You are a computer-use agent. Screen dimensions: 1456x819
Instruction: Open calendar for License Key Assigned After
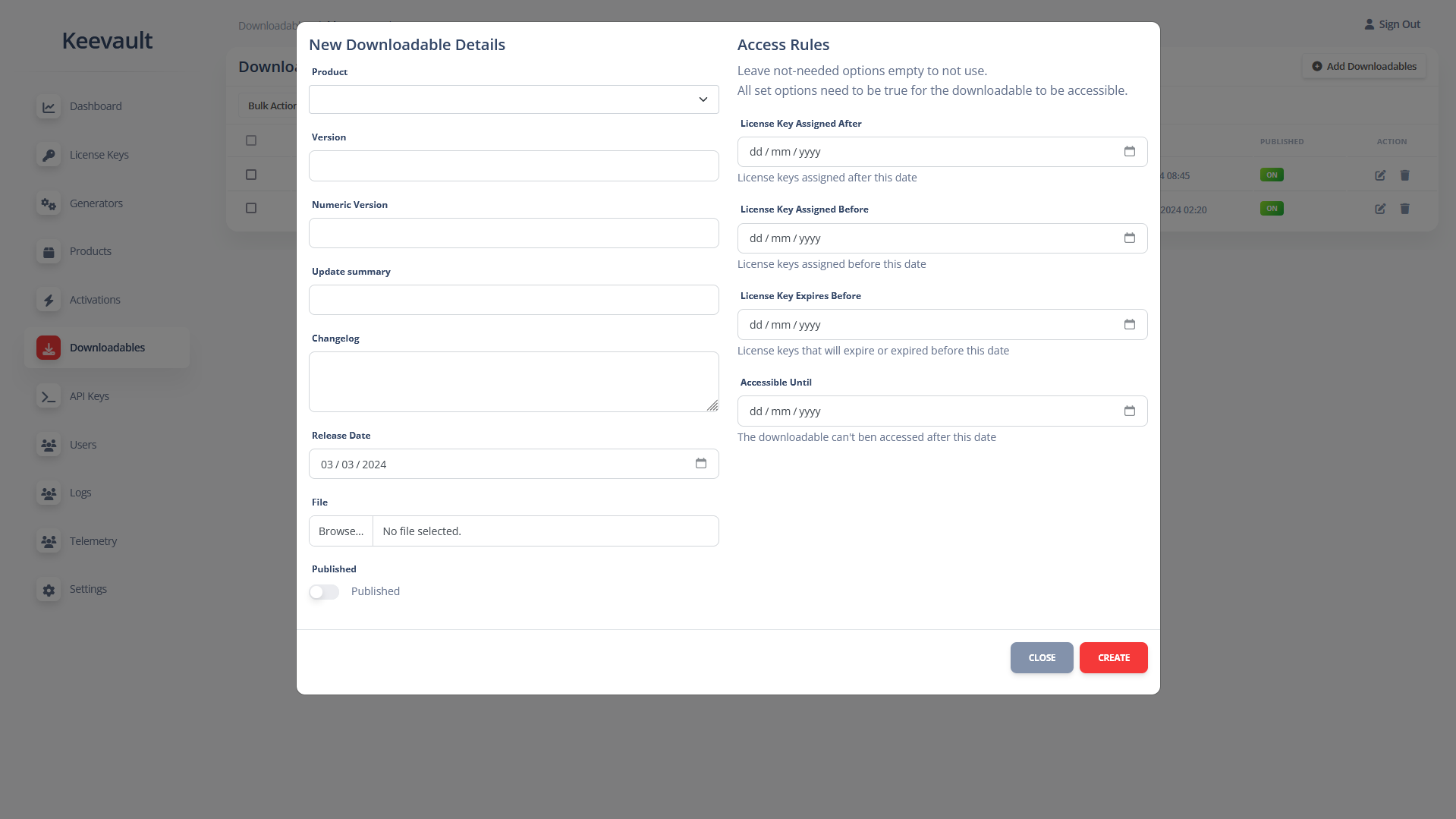(1129, 152)
